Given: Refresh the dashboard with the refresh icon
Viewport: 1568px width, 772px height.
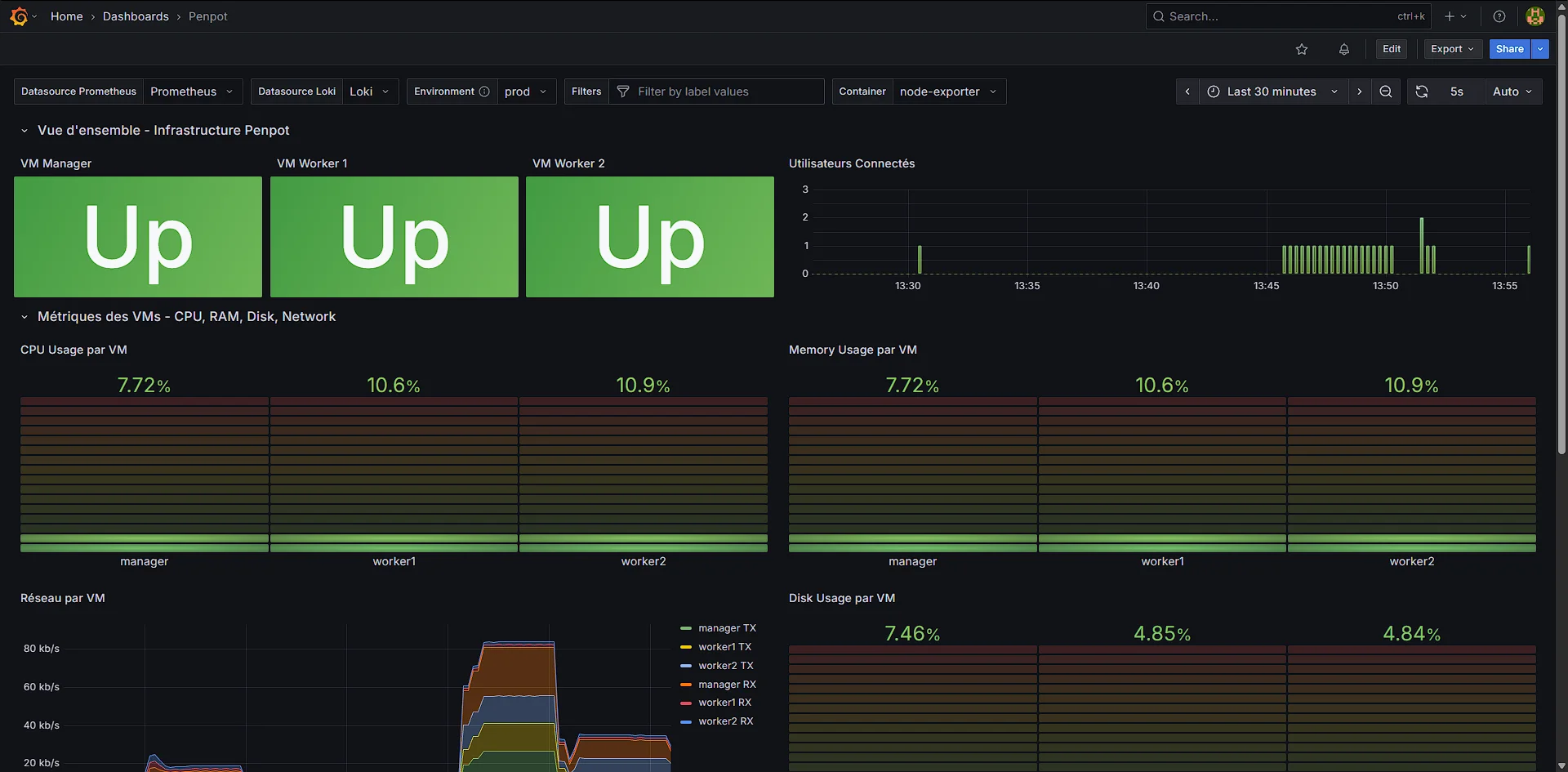Looking at the screenshot, I should tap(1422, 91).
